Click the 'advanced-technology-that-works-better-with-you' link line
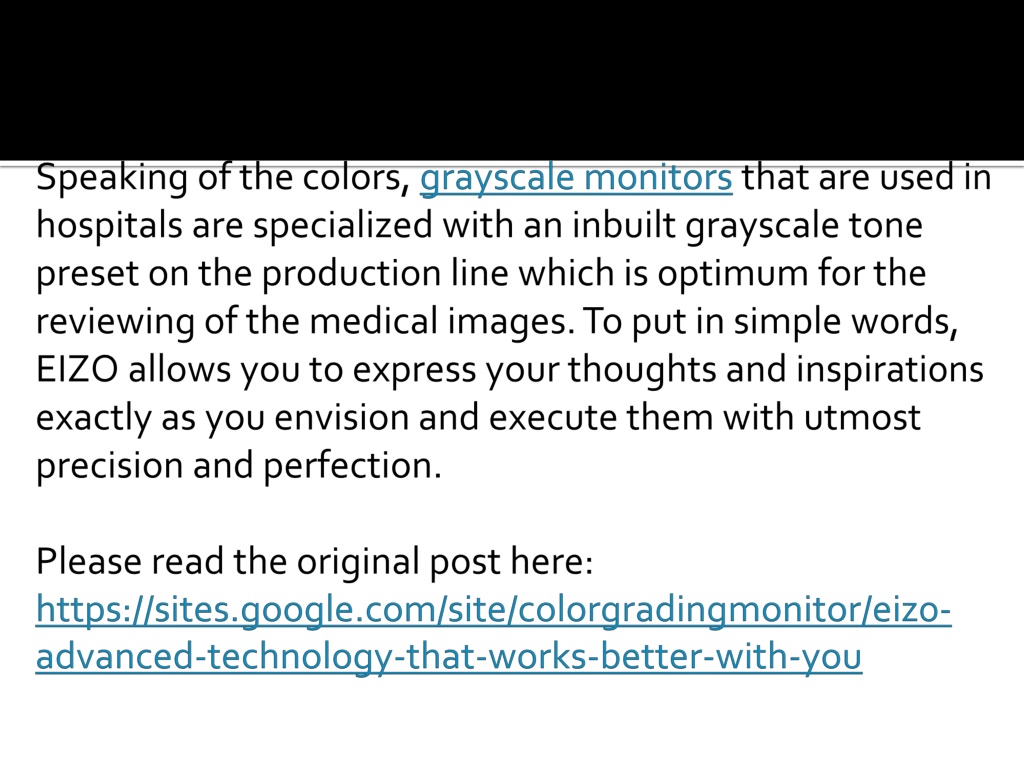This screenshot has width=1024, height=768. (x=449, y=658)
